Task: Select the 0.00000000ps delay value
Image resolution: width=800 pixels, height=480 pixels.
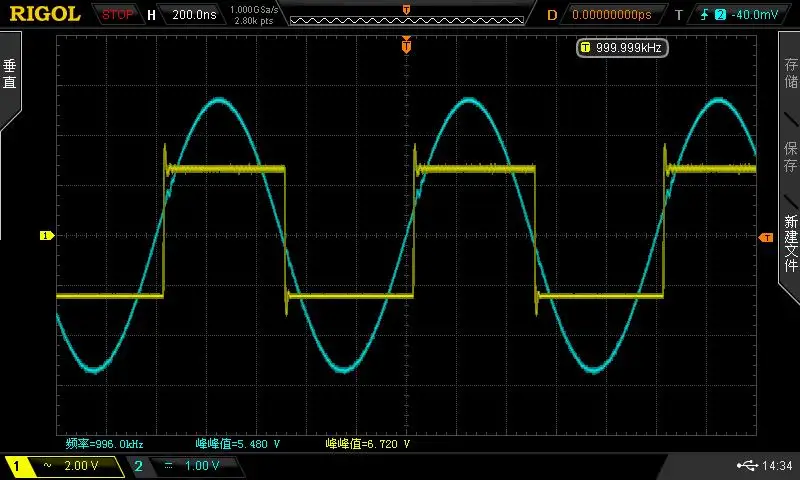Action: [x=612, y=15]
